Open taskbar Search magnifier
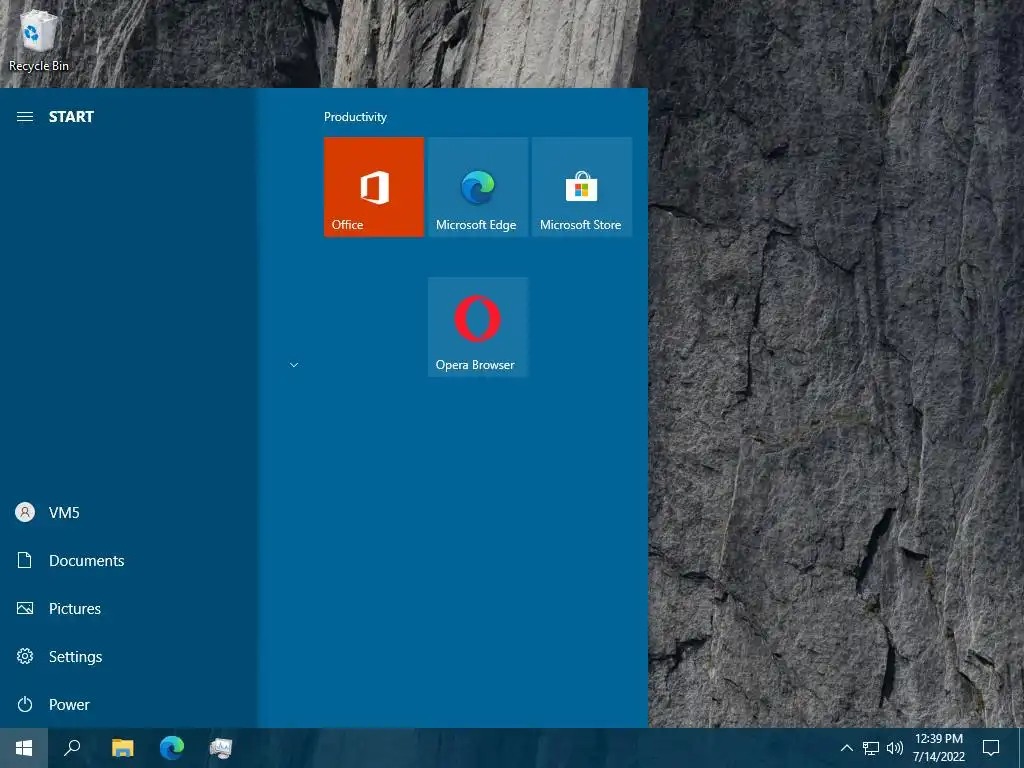Screen dimensions: 1024x768 (72, 748)
